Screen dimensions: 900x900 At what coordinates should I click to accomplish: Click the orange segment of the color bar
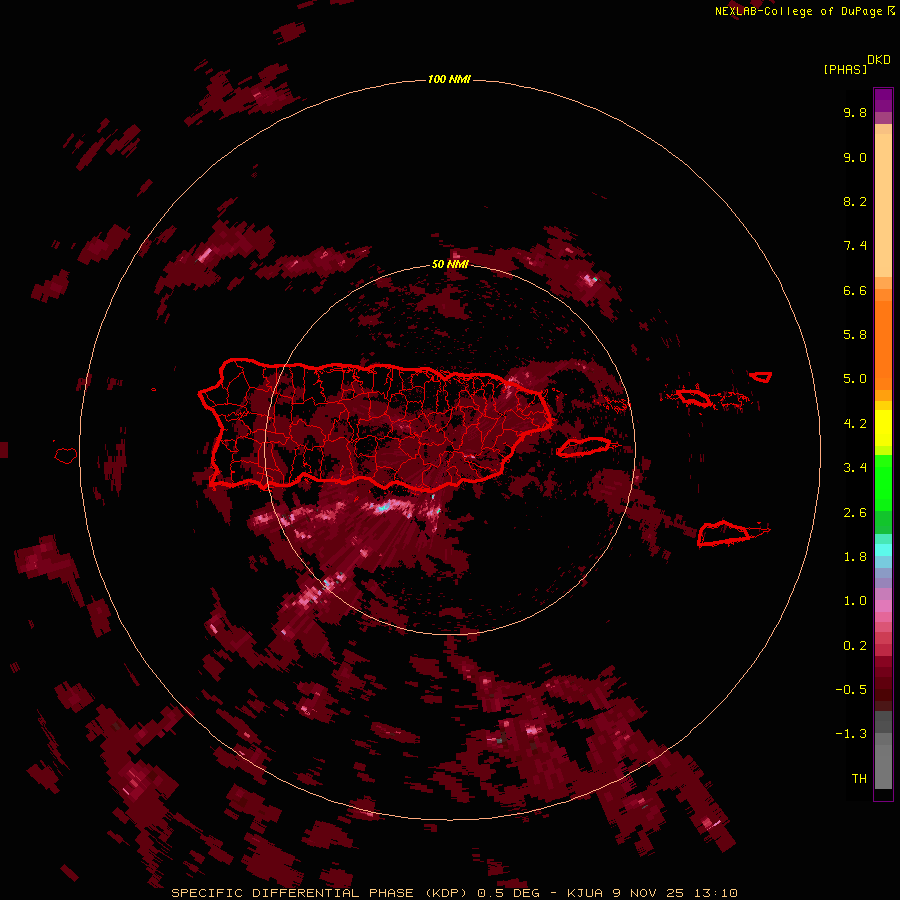(883, 344)
